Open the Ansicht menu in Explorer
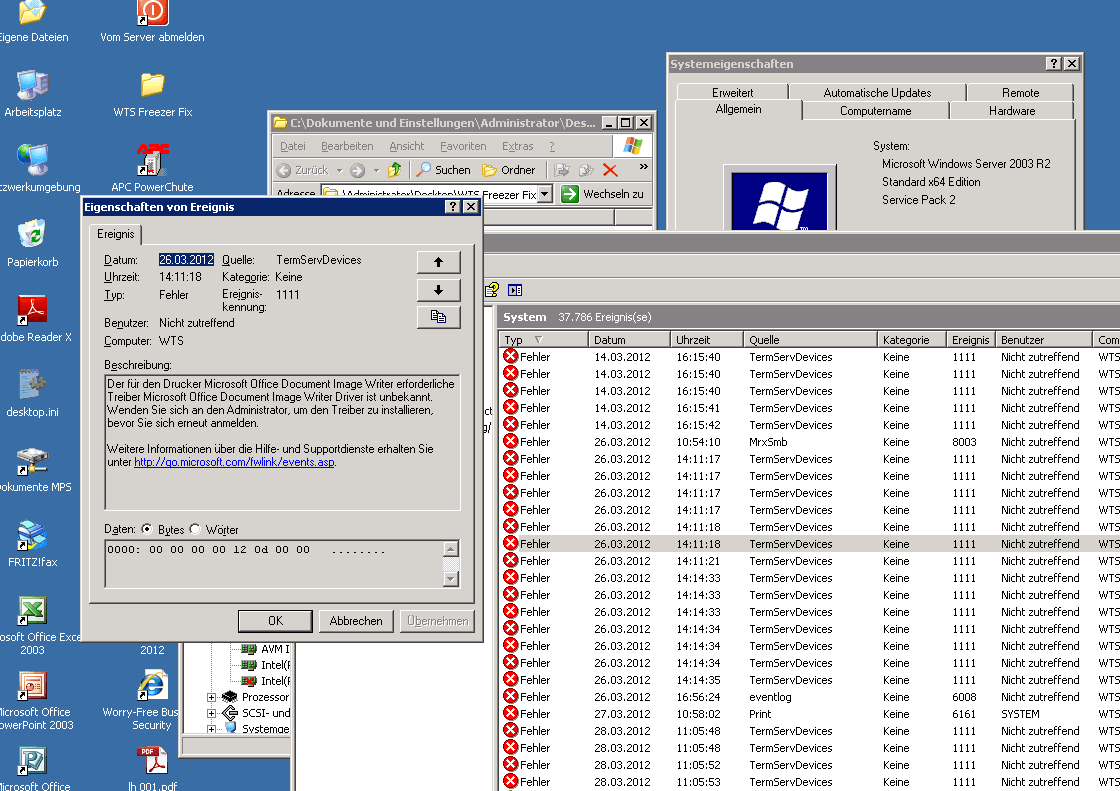This screenshot has height=791, width=1120. coord(406,146)
